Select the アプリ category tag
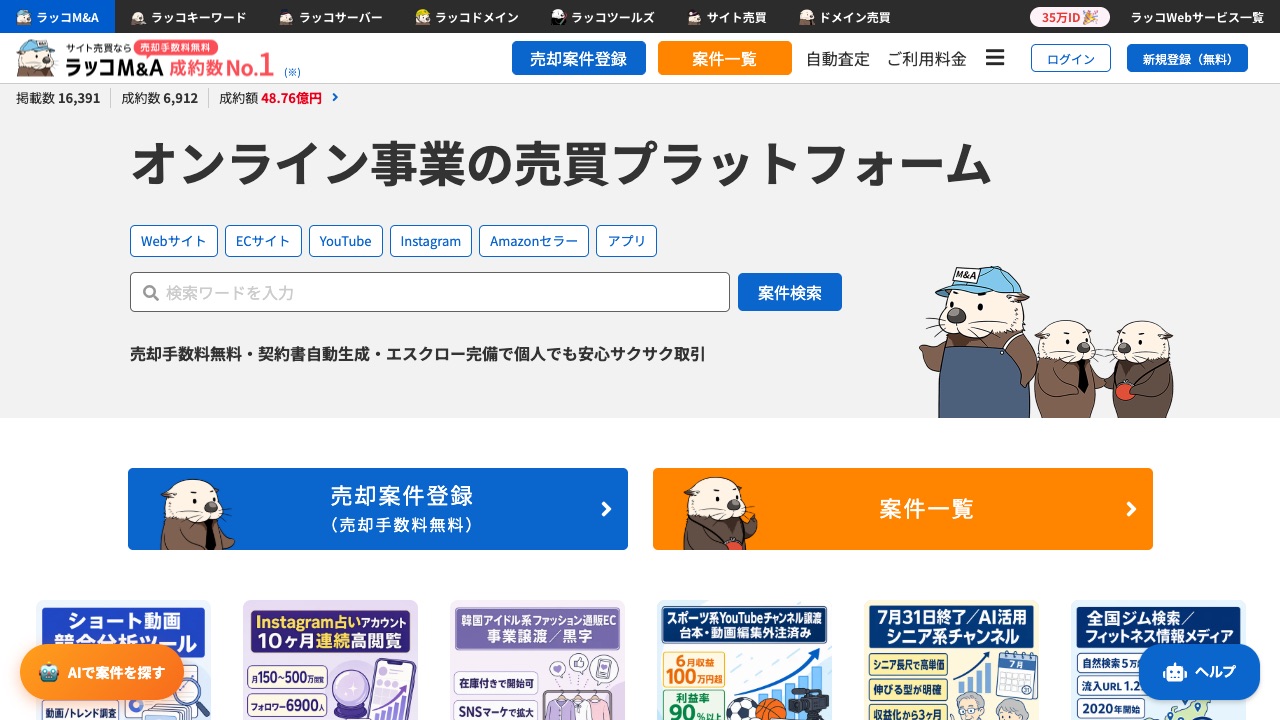 [x=627, y=241]
